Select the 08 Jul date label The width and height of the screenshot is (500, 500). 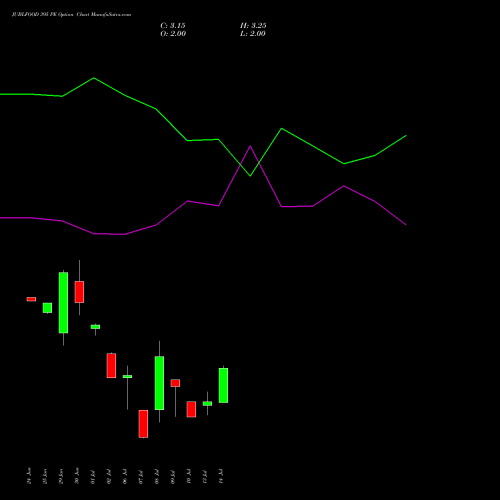pyautogui.click(x=157, y=477)
